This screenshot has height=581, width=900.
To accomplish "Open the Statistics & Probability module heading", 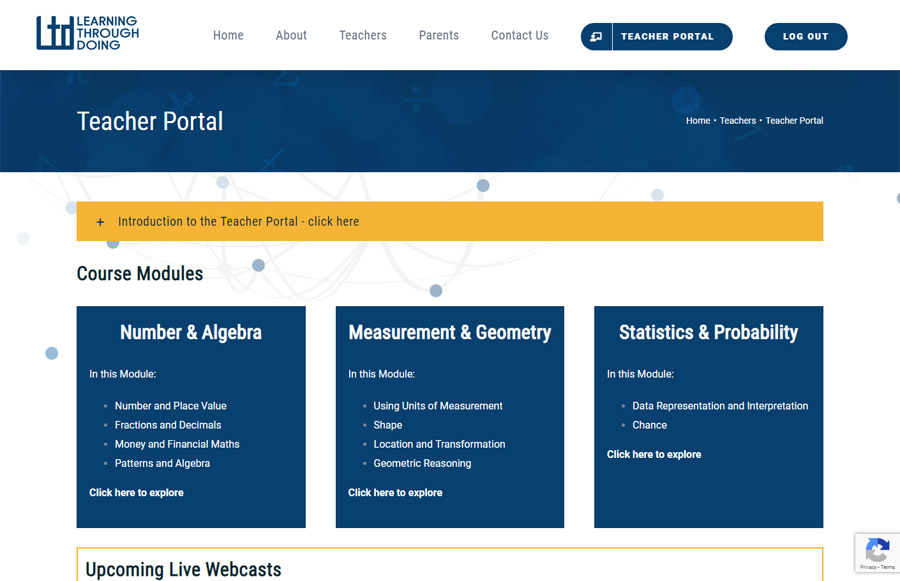I will tap(708, 333).
